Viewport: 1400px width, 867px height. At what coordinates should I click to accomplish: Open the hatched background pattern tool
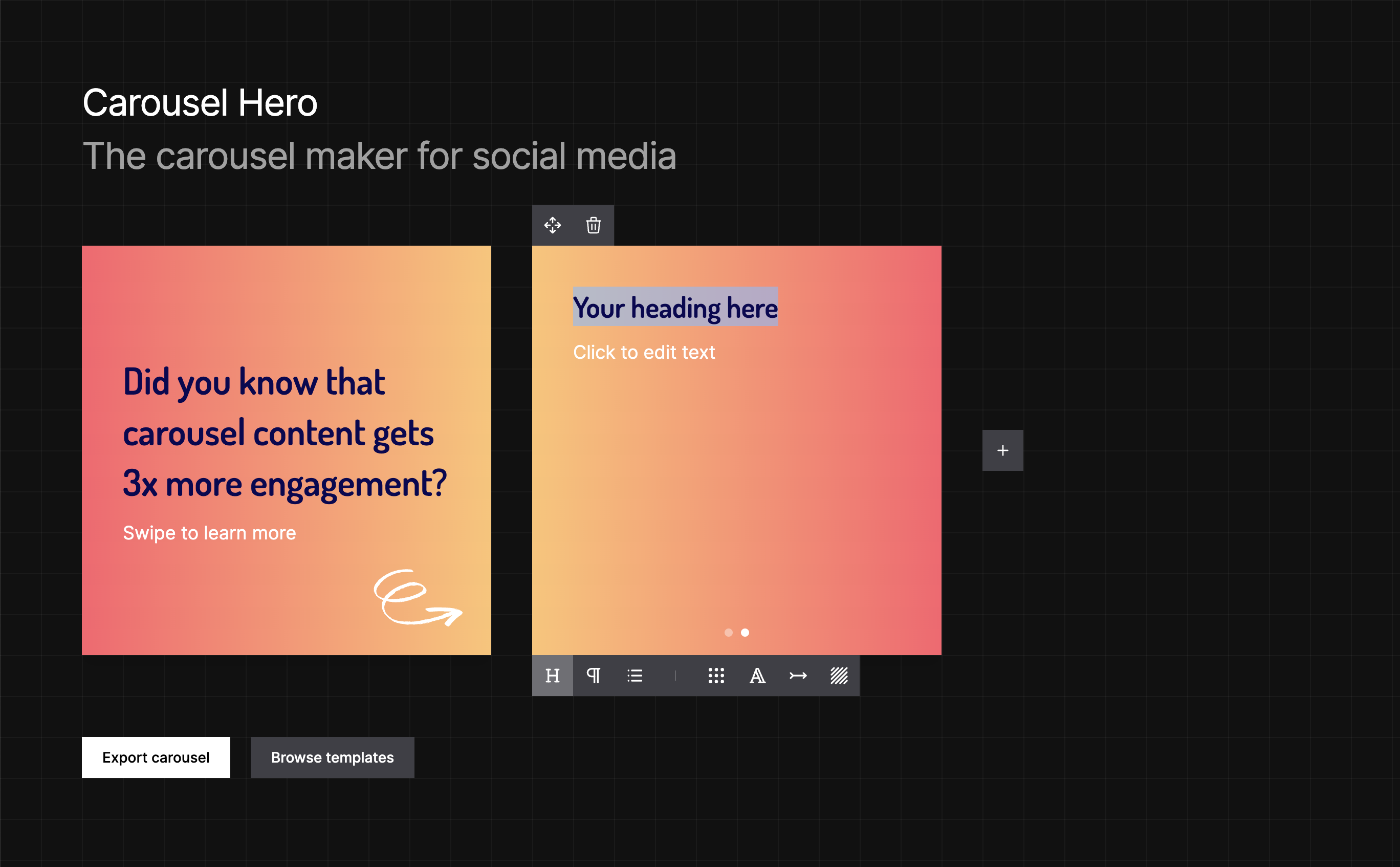[839, 676]
